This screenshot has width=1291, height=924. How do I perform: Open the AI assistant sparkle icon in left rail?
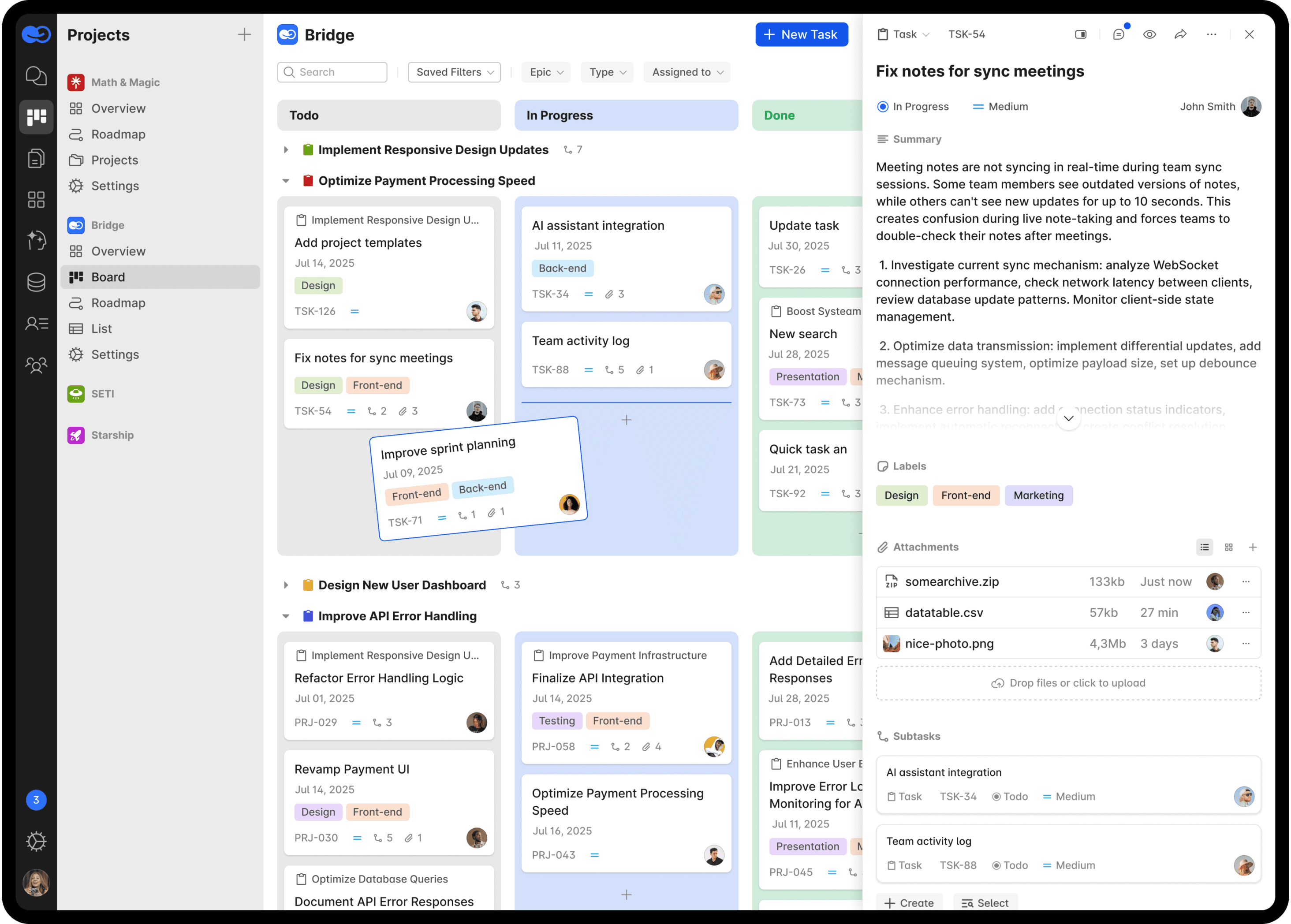point(36,241)
